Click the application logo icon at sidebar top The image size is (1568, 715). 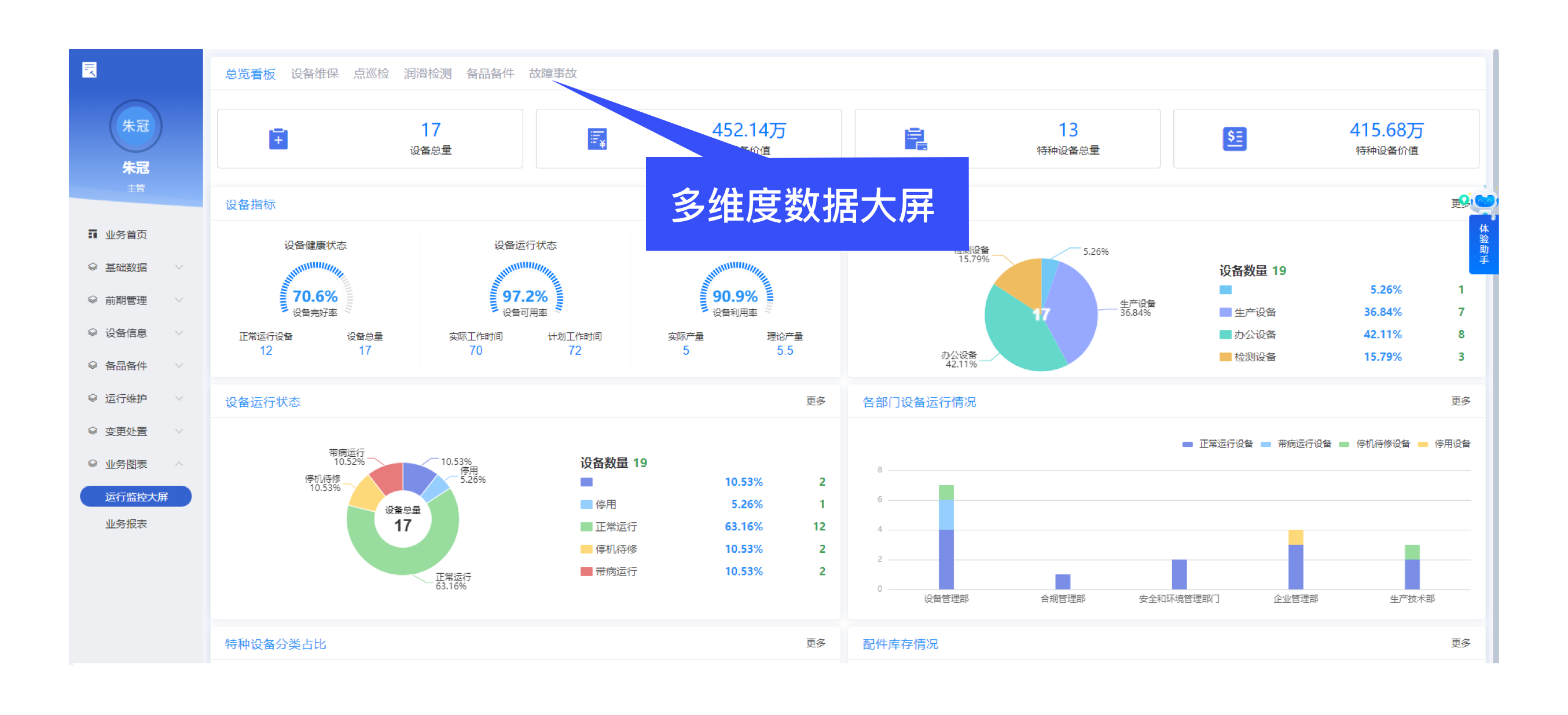89,70
